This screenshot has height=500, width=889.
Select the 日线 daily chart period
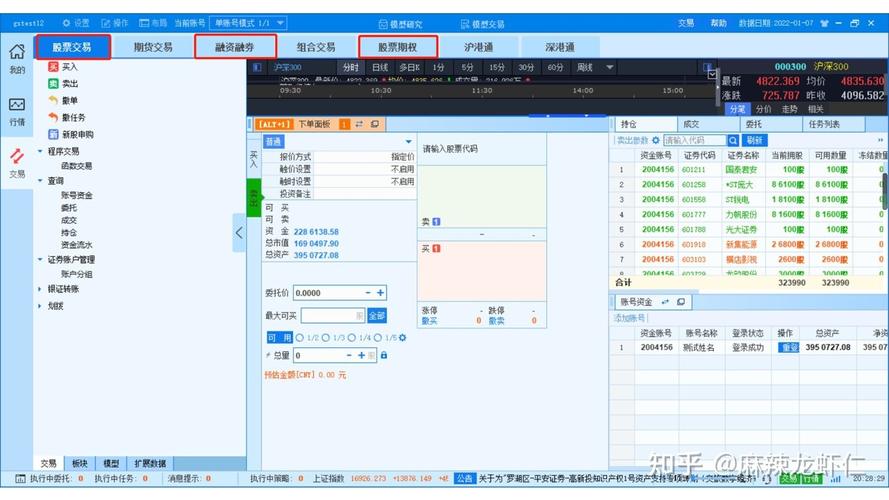tap(380, 67)
